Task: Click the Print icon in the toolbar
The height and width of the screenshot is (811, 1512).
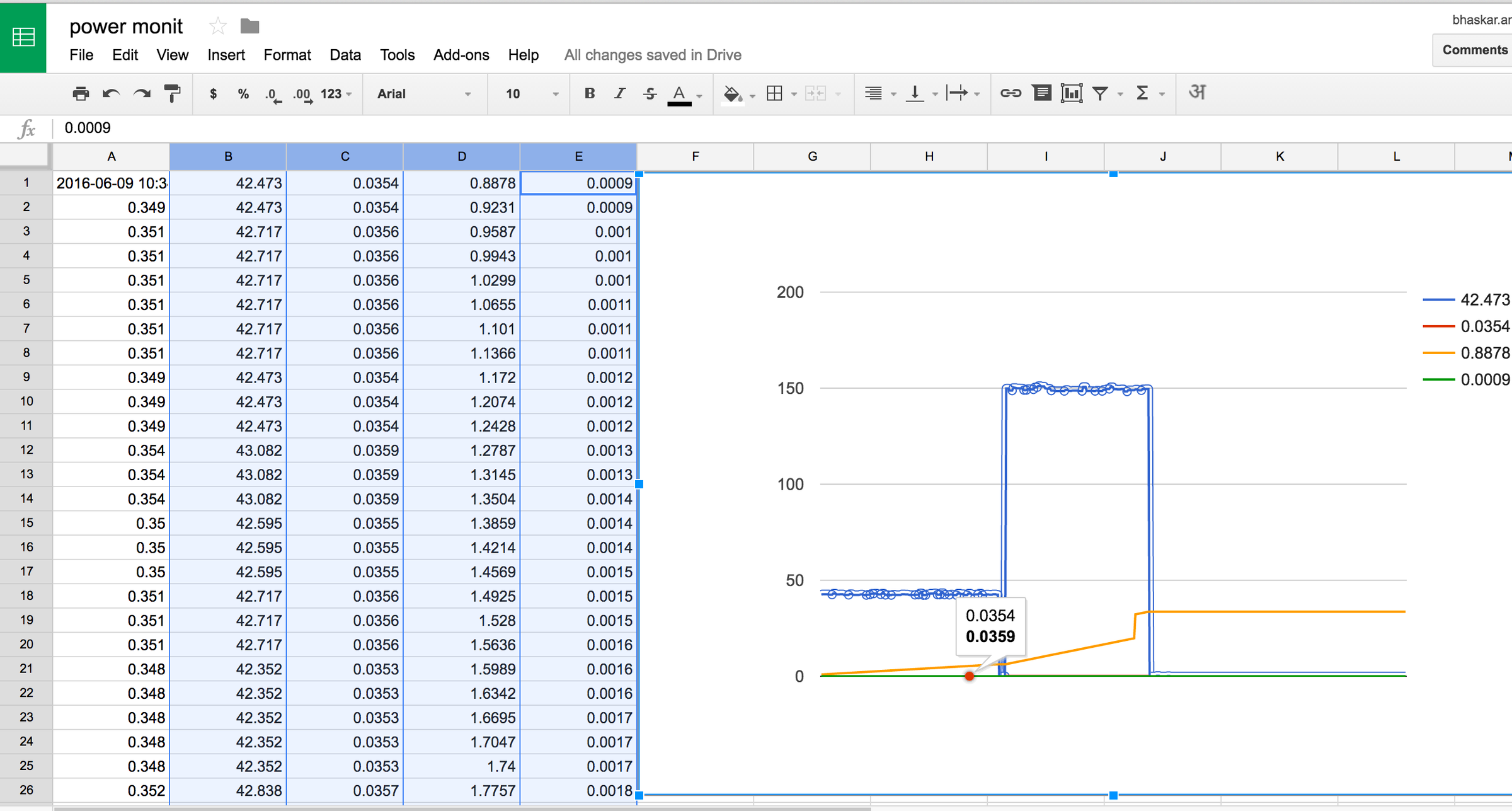Action: pyautogui.click(x=81, y=93)
